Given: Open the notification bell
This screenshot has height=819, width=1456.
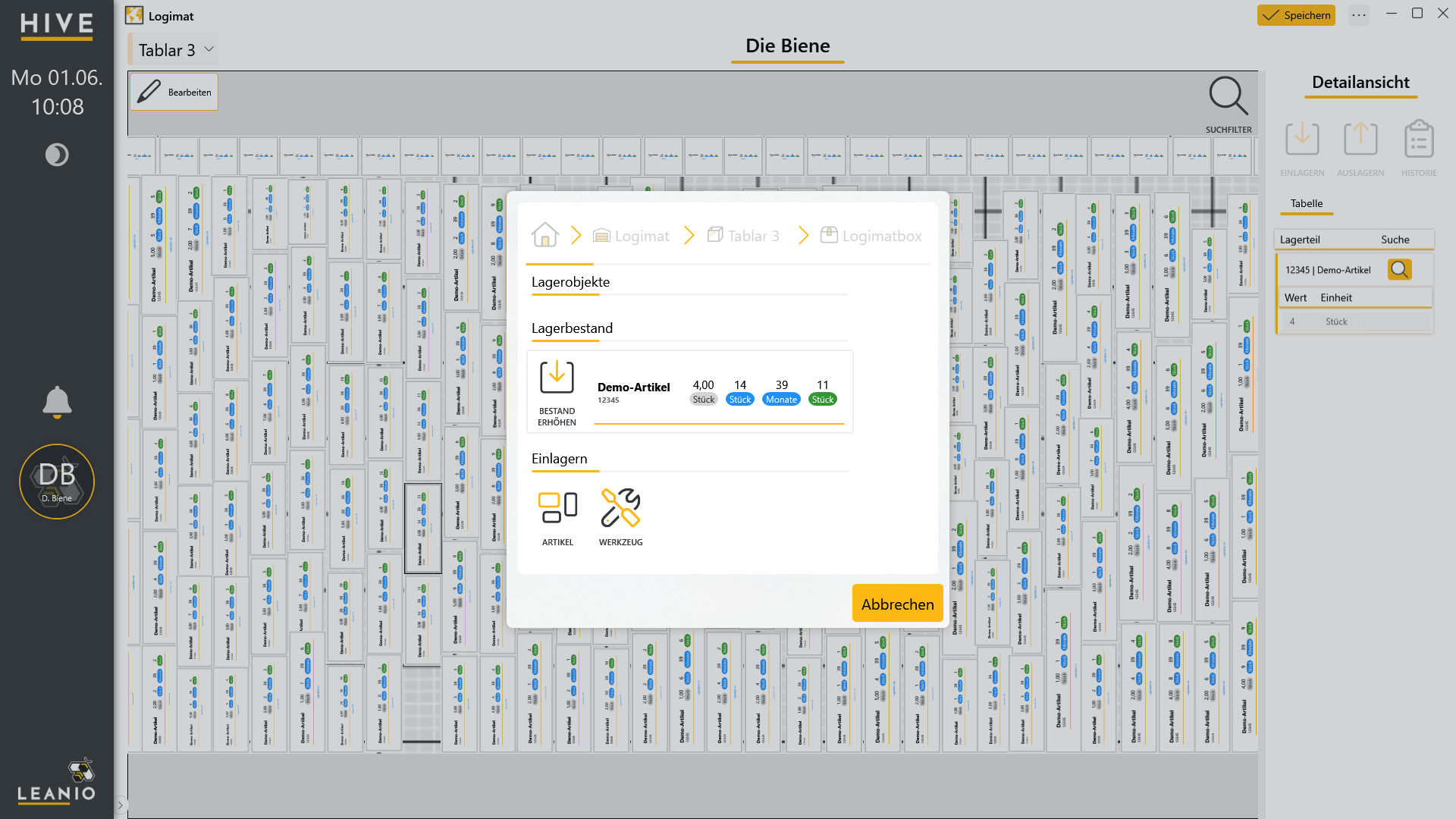Looking at the screenshot, I should pyautogui.click(x=57, y=402).
